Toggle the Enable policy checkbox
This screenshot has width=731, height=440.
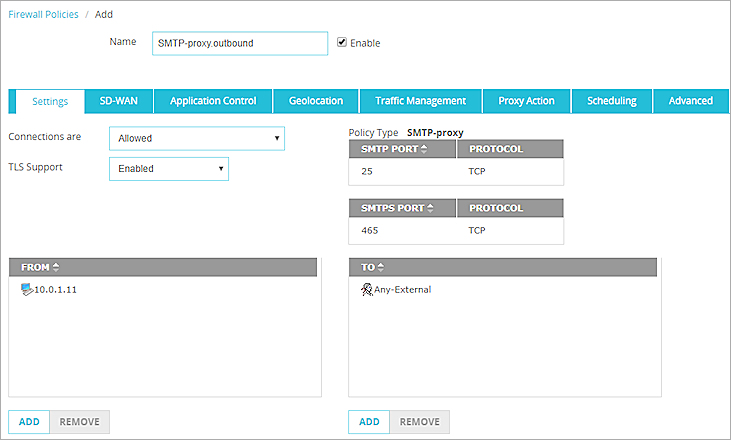pos(342,43)
